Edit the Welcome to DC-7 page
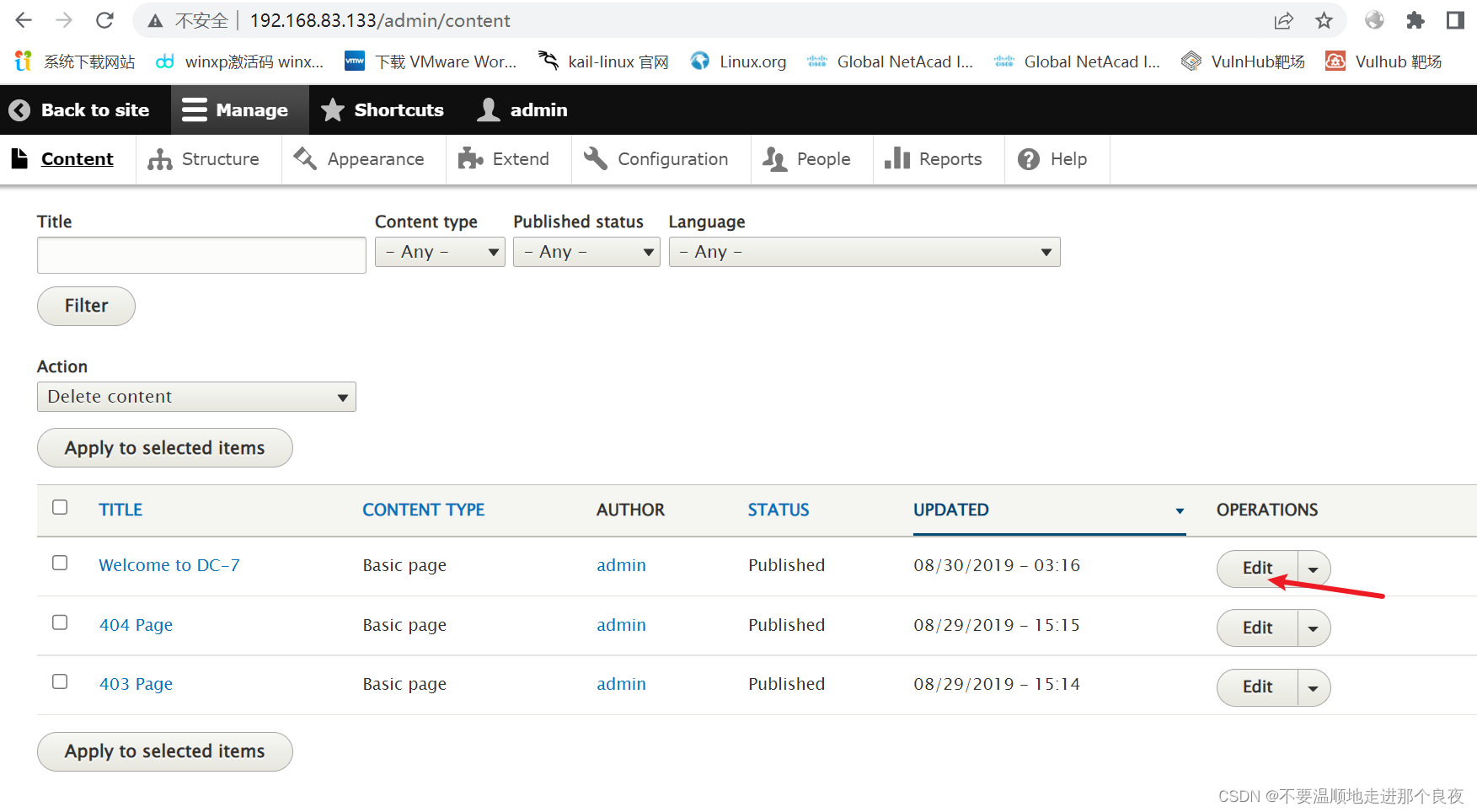This screenshot has width=1477, height=812. click(1257, 569)
